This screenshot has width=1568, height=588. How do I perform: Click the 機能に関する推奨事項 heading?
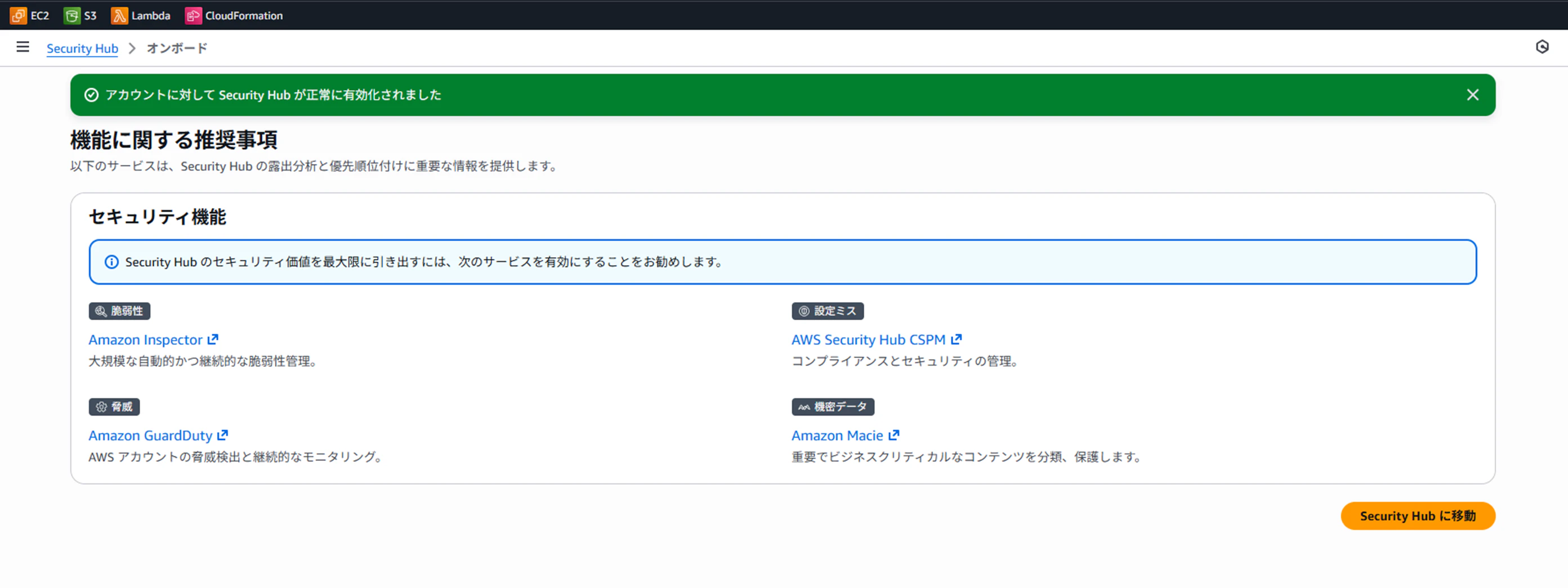click(174, 140)
